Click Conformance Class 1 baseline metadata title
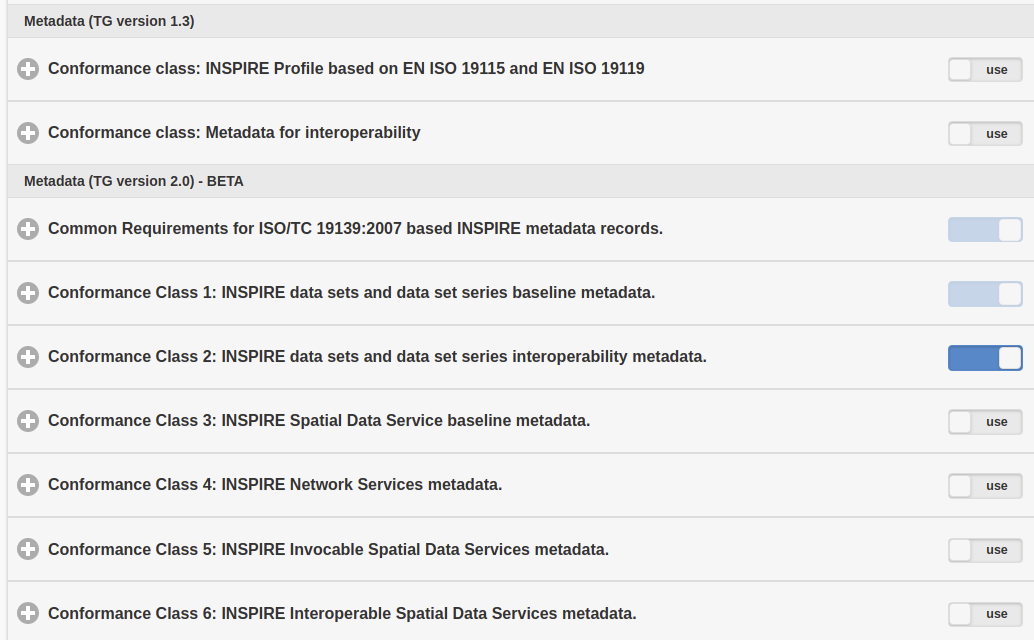 coord(351,293)
